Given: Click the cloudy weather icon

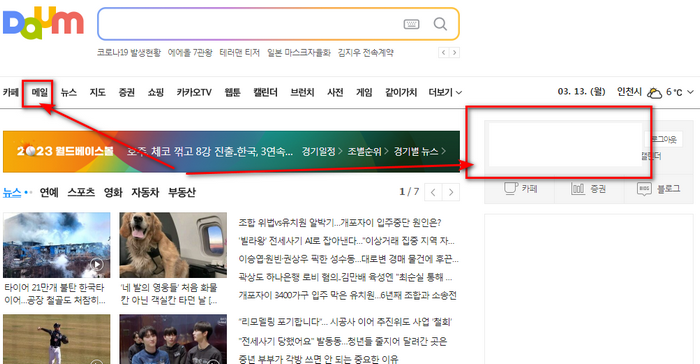Looking at the screenshot, I should click(x=654, y=93).
